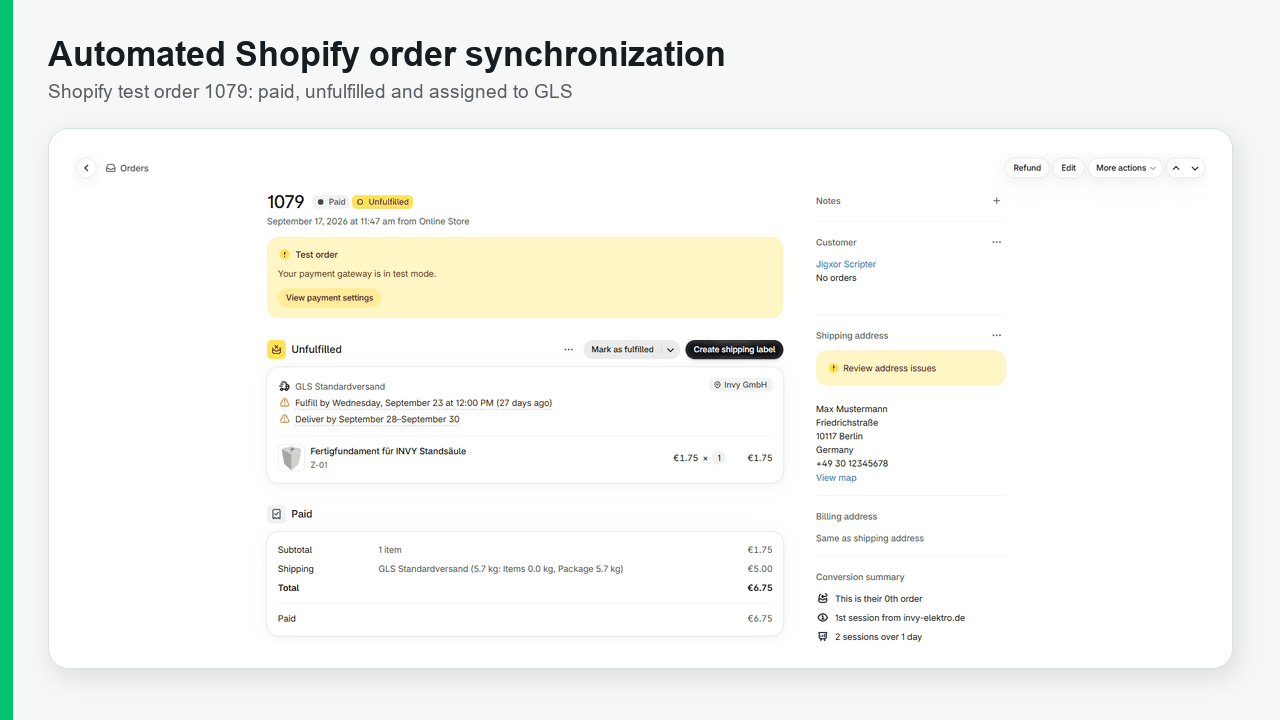Image resolution: width=1280 pixels, height=720 pixels.
Task: Click the Total amount €6.75
Action: pyautogui.click(x=760, y=588)
